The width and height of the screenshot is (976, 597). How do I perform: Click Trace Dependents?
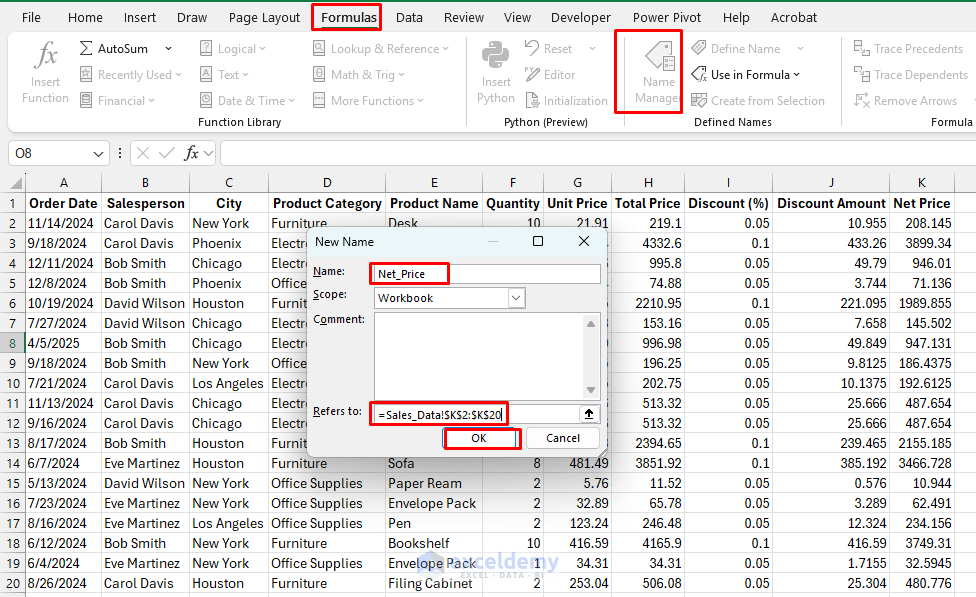tap(911, 75)
